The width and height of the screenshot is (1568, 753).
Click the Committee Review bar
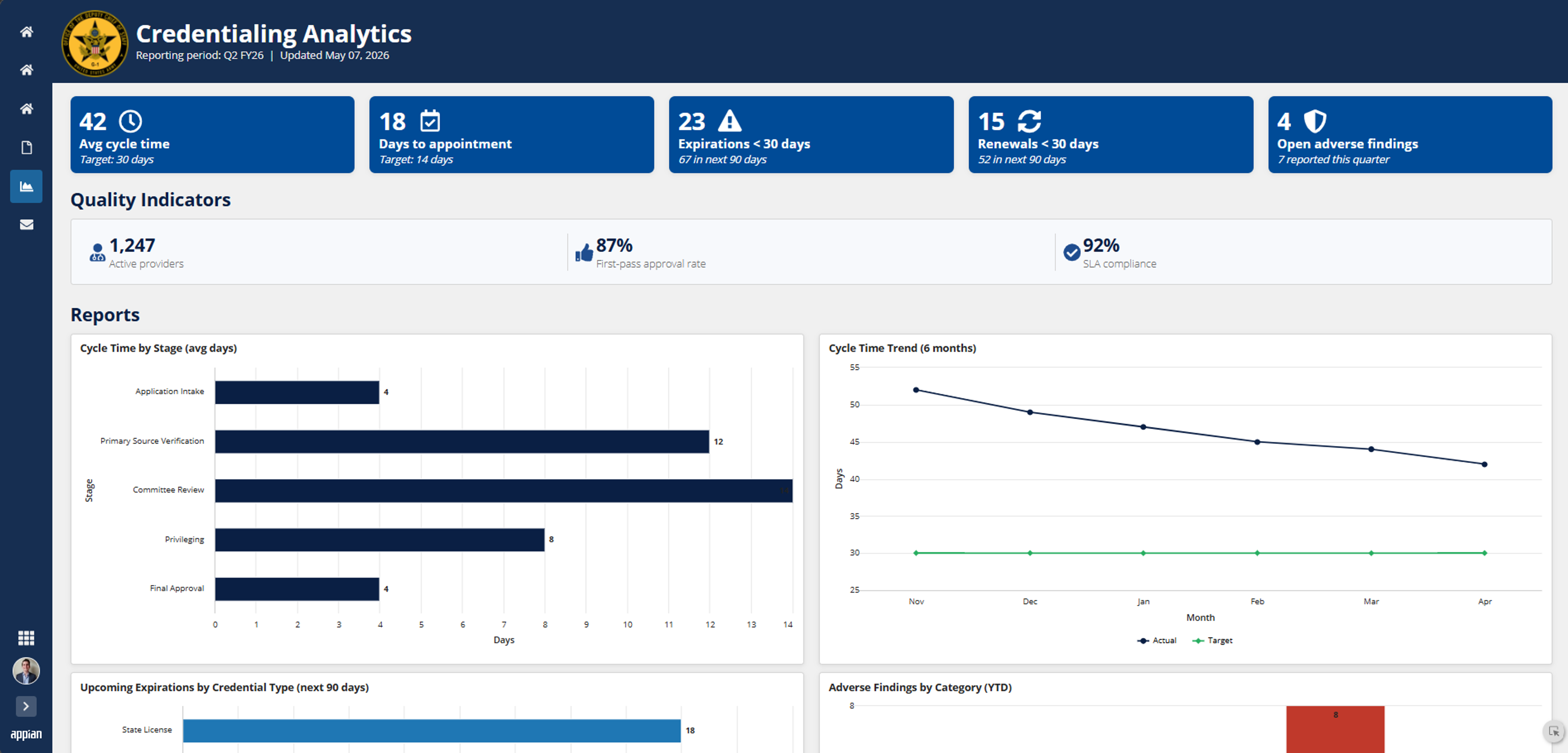click(504, 491)
